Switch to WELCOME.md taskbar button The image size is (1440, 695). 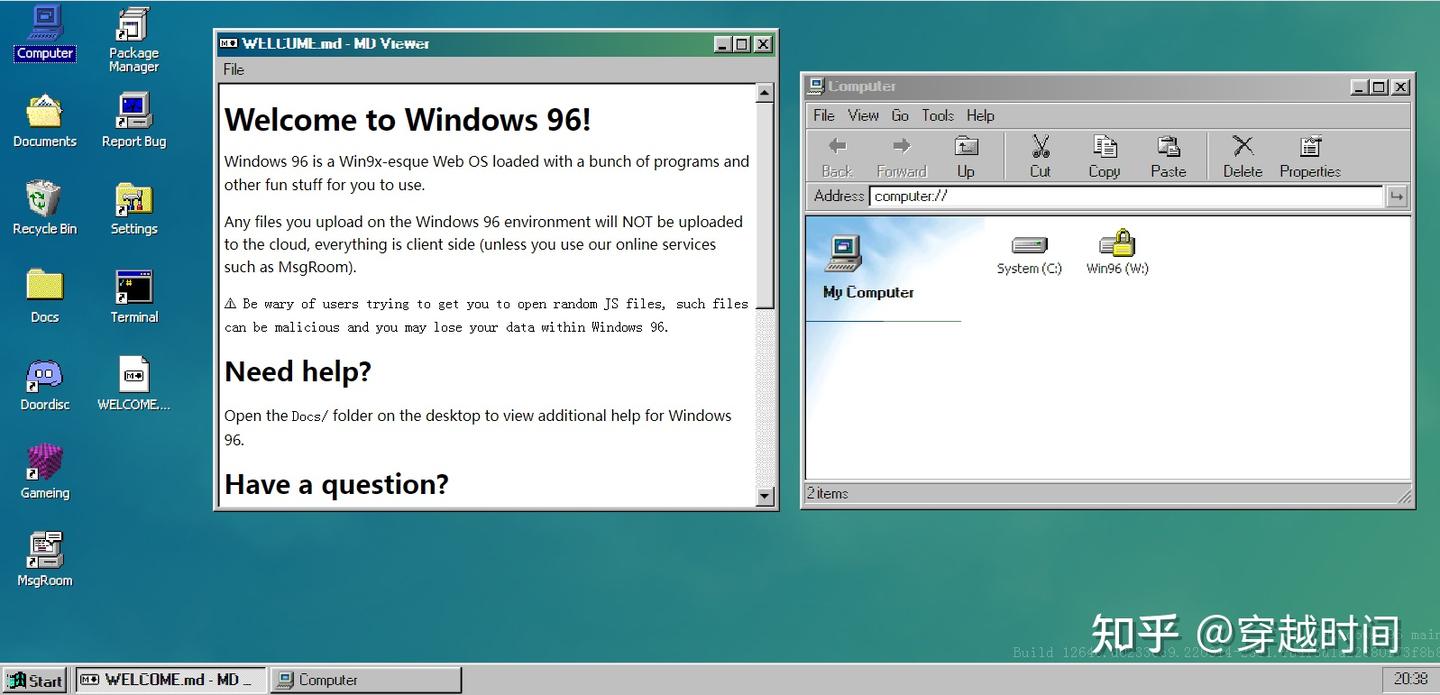(x=171, y=680)
